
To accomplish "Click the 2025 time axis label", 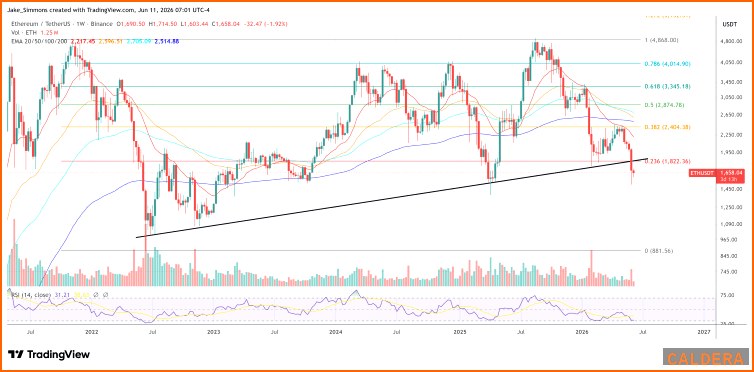I will point(460,332).
